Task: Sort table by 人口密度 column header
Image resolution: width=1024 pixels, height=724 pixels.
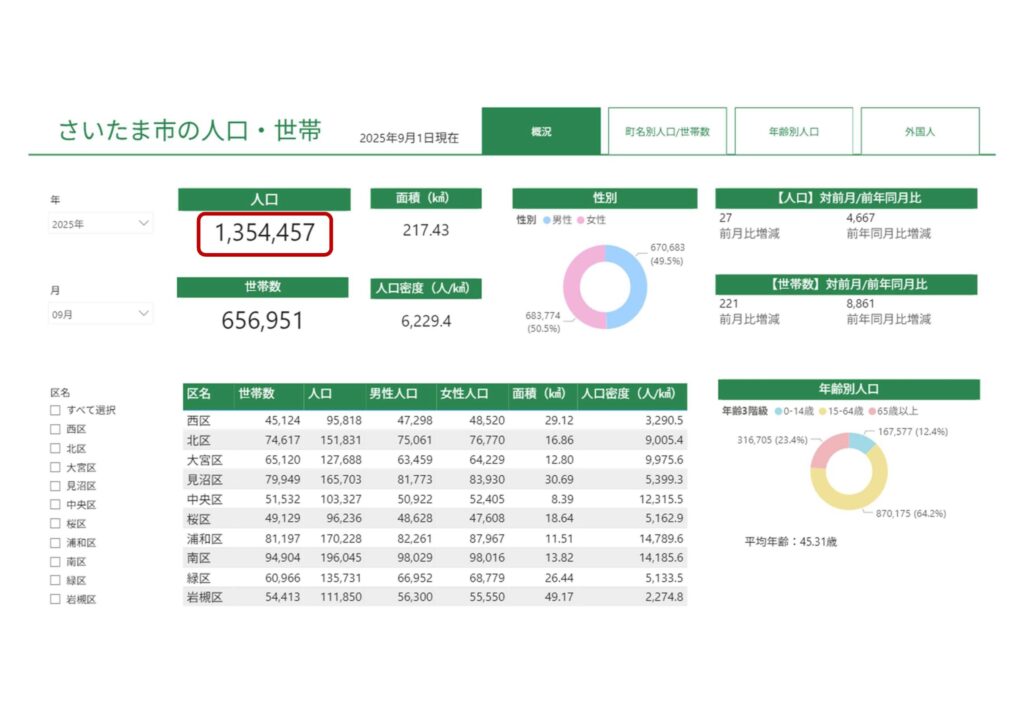Action: (x=628, y=394)
